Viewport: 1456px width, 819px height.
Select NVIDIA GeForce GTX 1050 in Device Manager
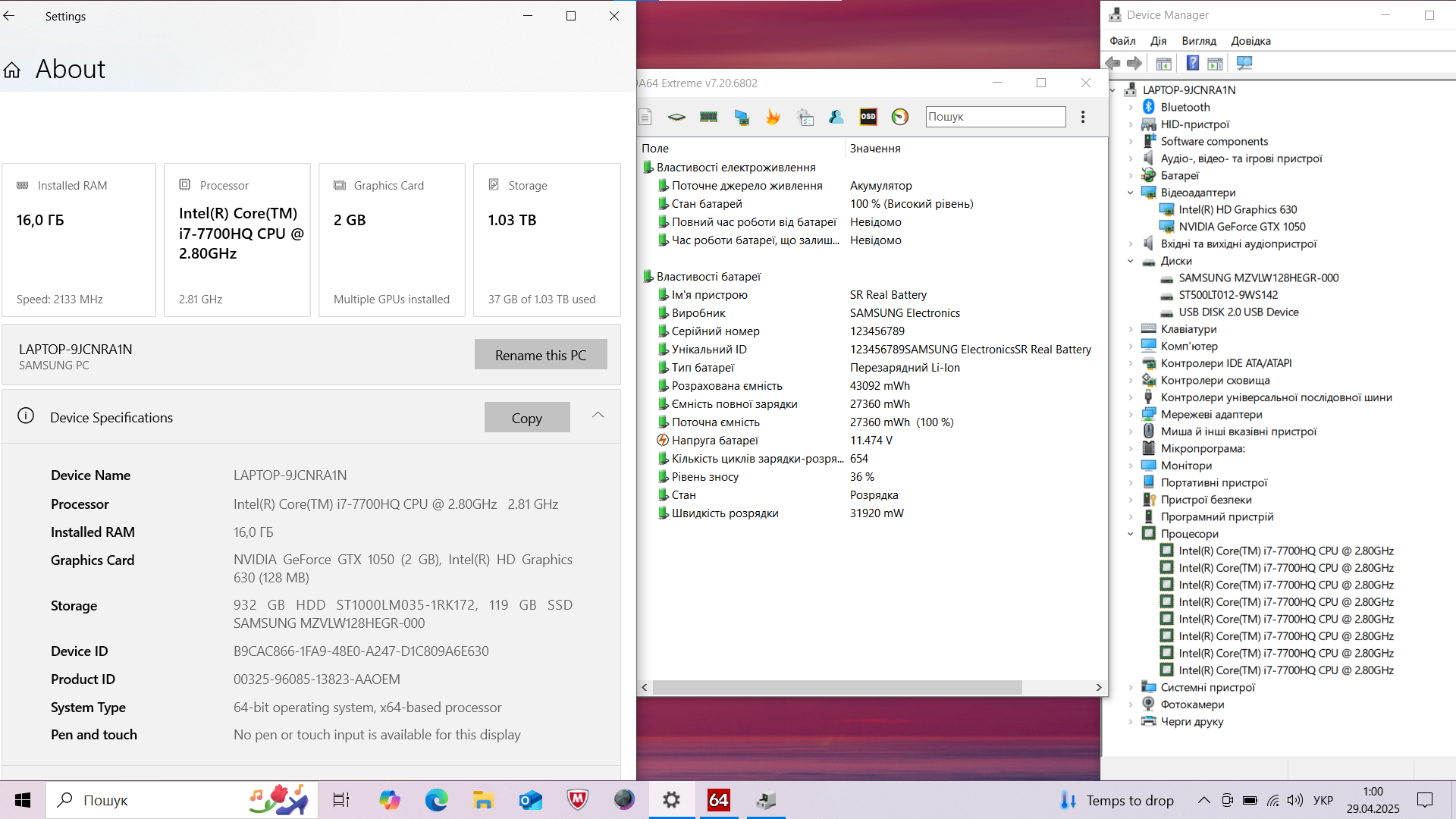point(1241,227)
